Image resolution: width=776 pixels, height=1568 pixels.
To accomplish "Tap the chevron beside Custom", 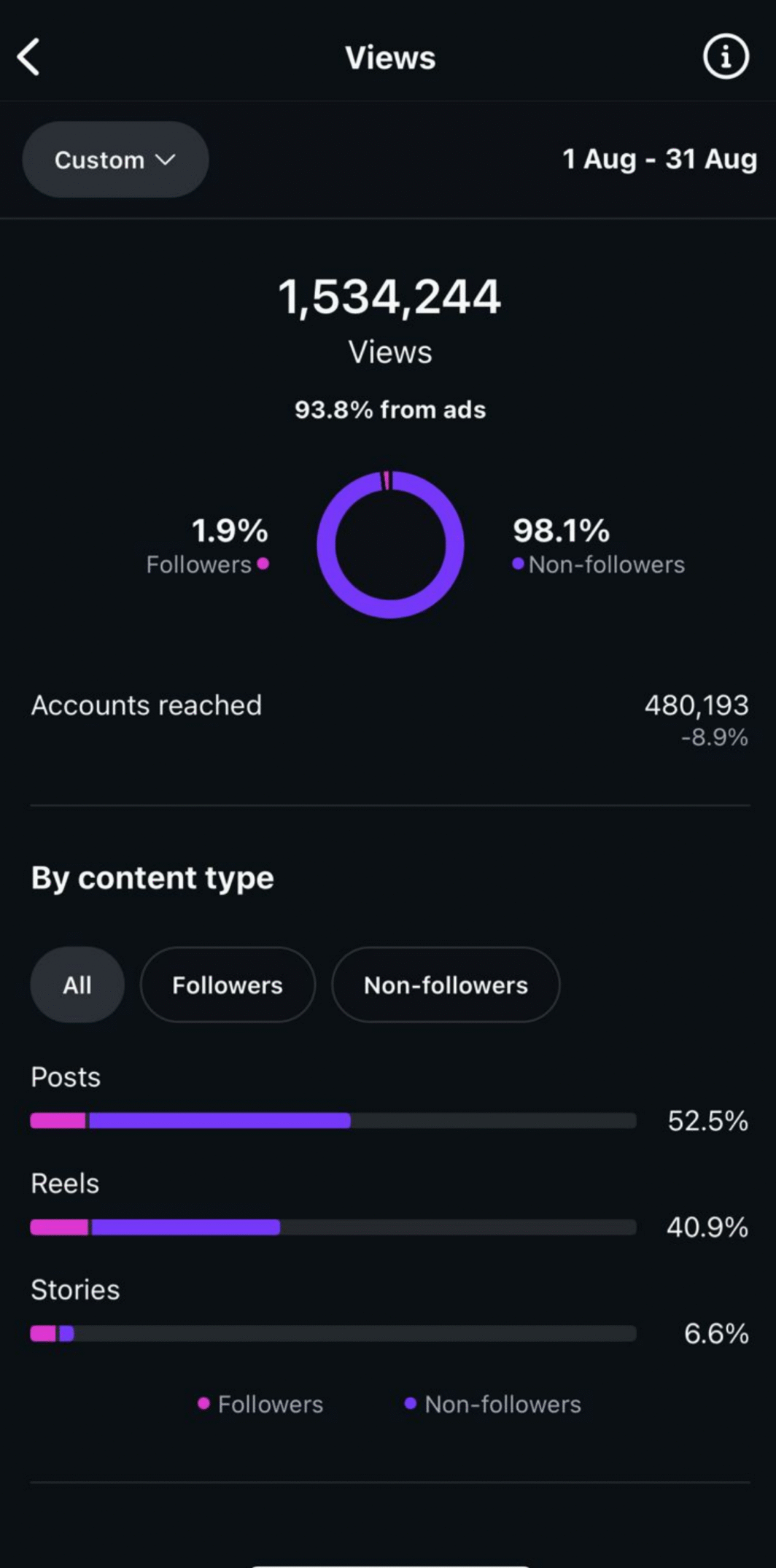I will (x=166, y=160).
